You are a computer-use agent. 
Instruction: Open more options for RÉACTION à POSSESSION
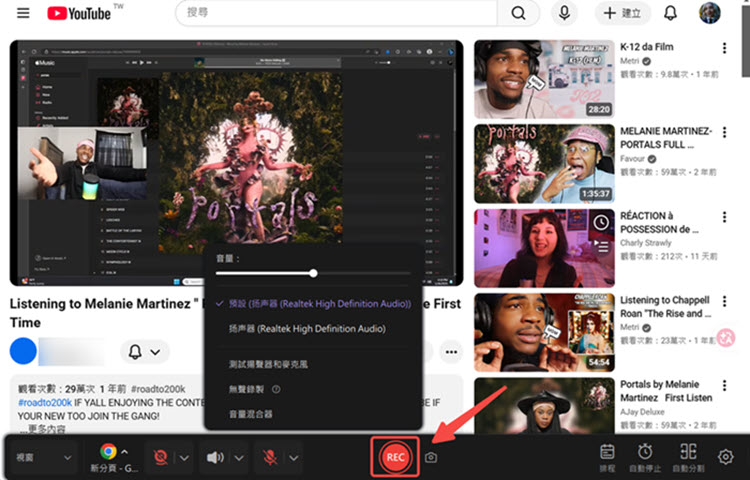pos(724,217)
